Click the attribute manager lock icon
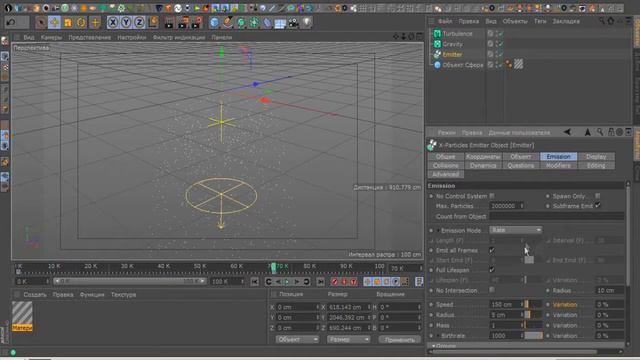The width and height of the screenshot is (640, 360). click(x=611, y=132)
